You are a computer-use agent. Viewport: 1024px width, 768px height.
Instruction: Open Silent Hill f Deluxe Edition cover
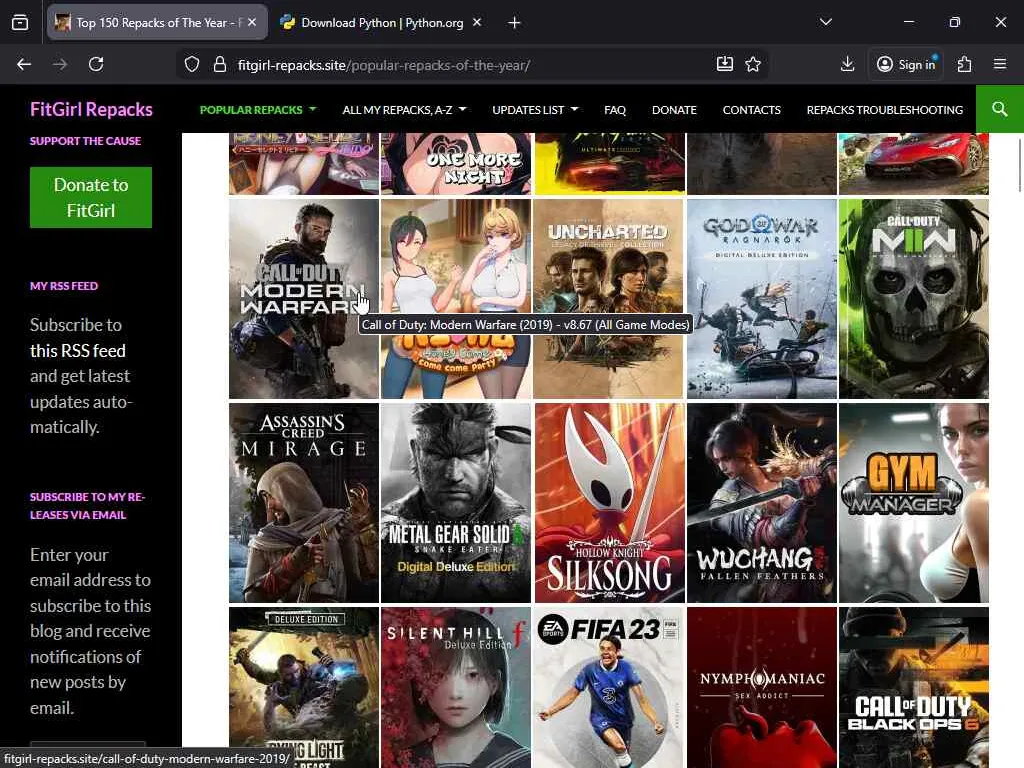click(456, 687)
